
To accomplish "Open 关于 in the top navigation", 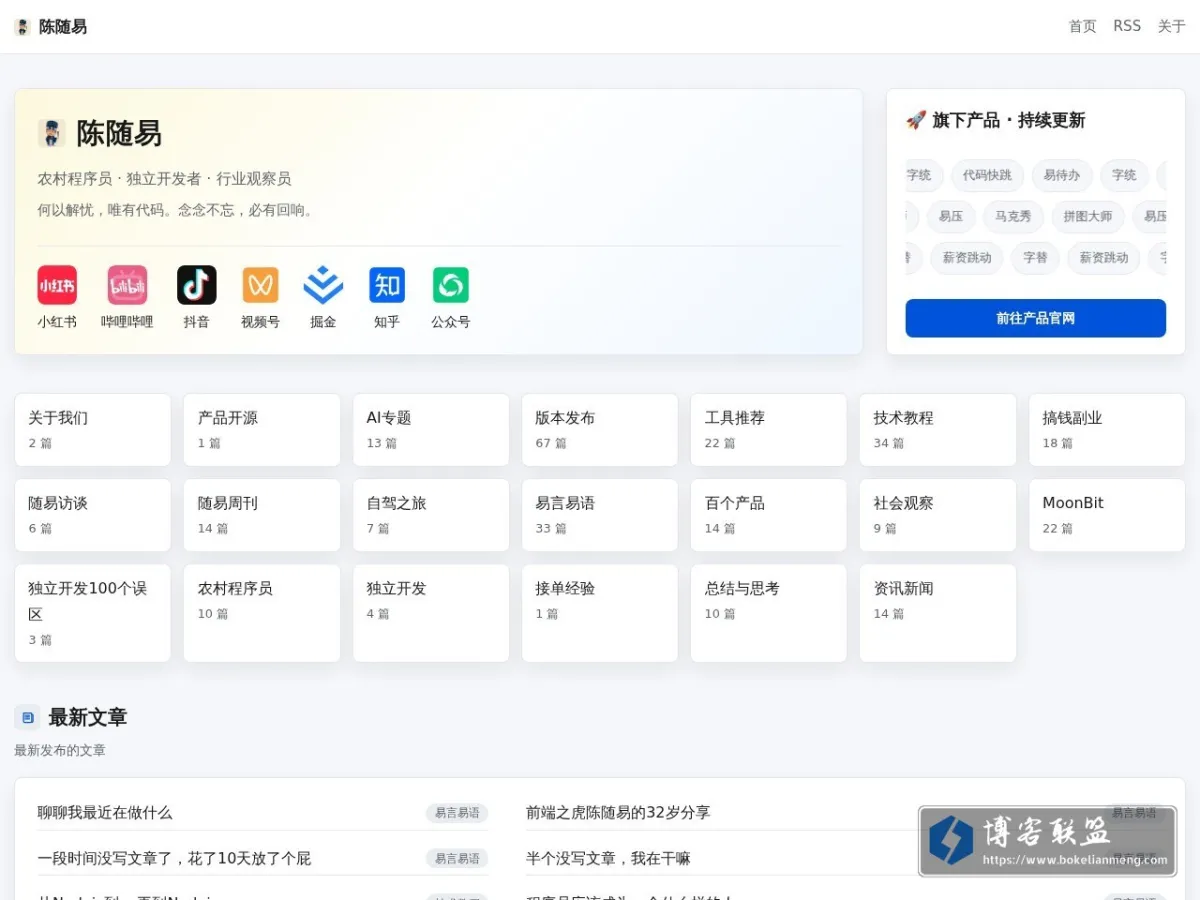I will [x=1171, y=26].
